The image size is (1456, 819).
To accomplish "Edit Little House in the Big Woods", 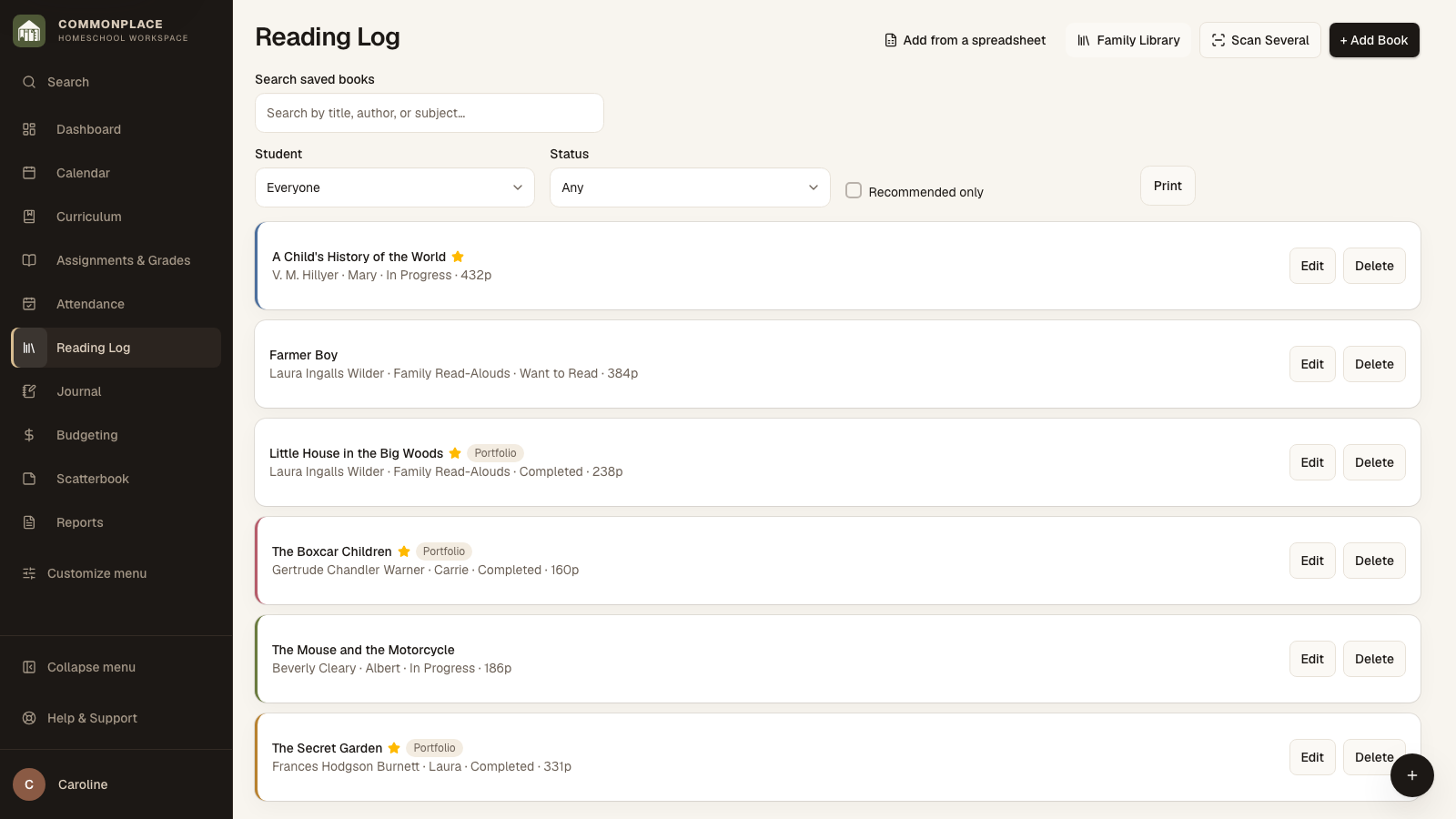I will (x=1312, y=462).
